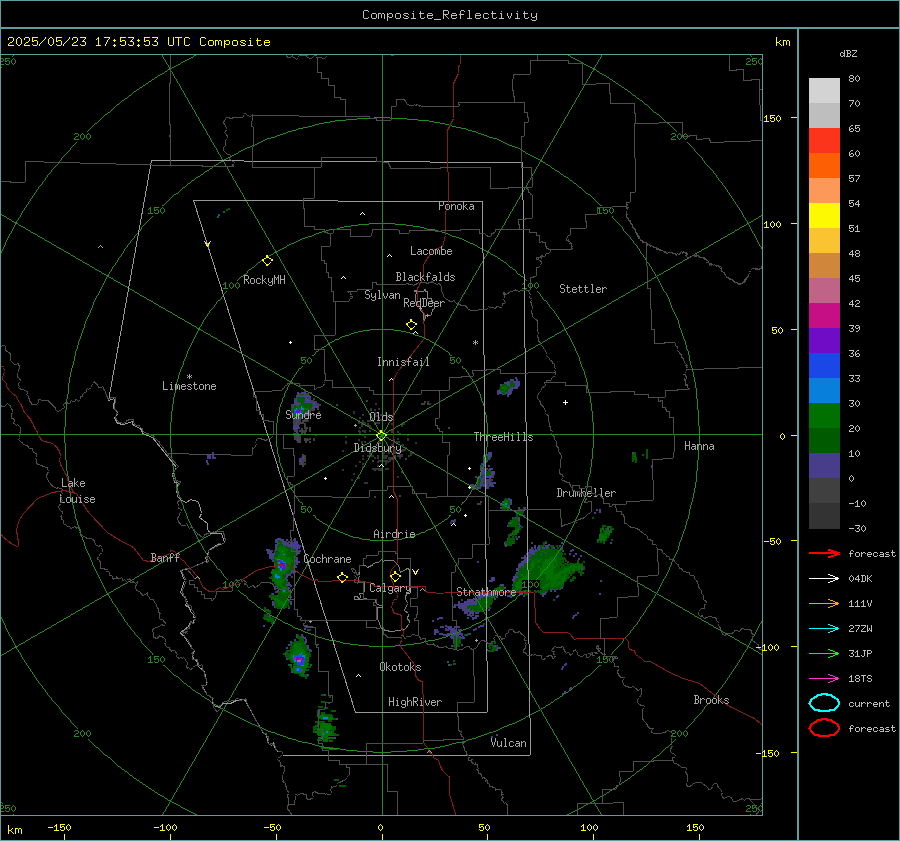Click the bright green 20-30 dBZ swatch
Screen dimensions: 900x841
(x=824, y=415)
